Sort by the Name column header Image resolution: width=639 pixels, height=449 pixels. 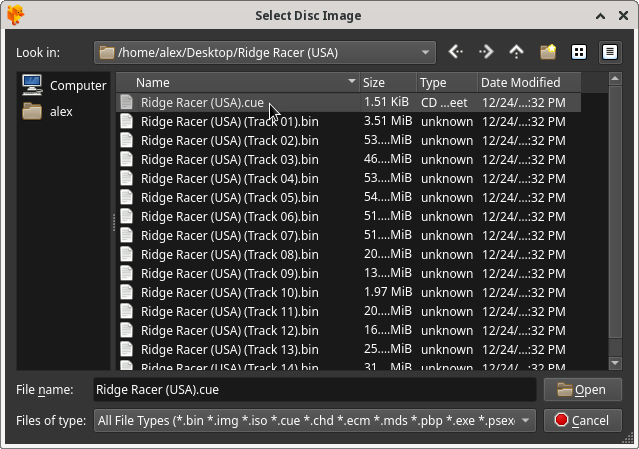coord(238,83)
